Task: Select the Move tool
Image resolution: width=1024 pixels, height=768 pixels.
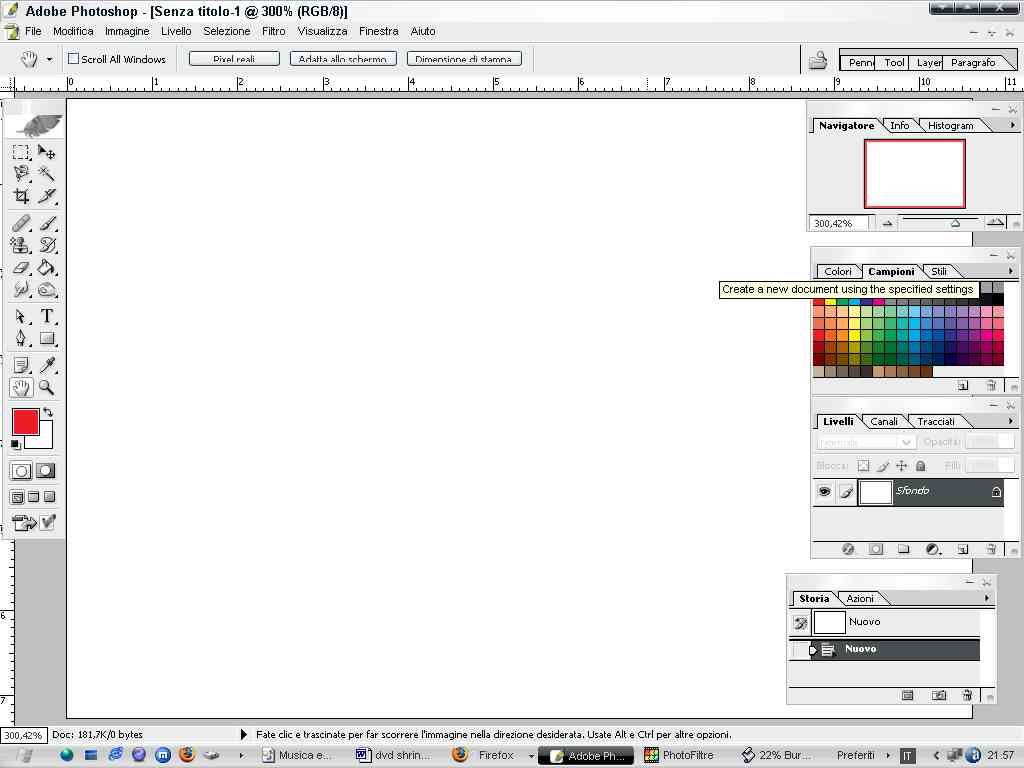Action: 46,153
